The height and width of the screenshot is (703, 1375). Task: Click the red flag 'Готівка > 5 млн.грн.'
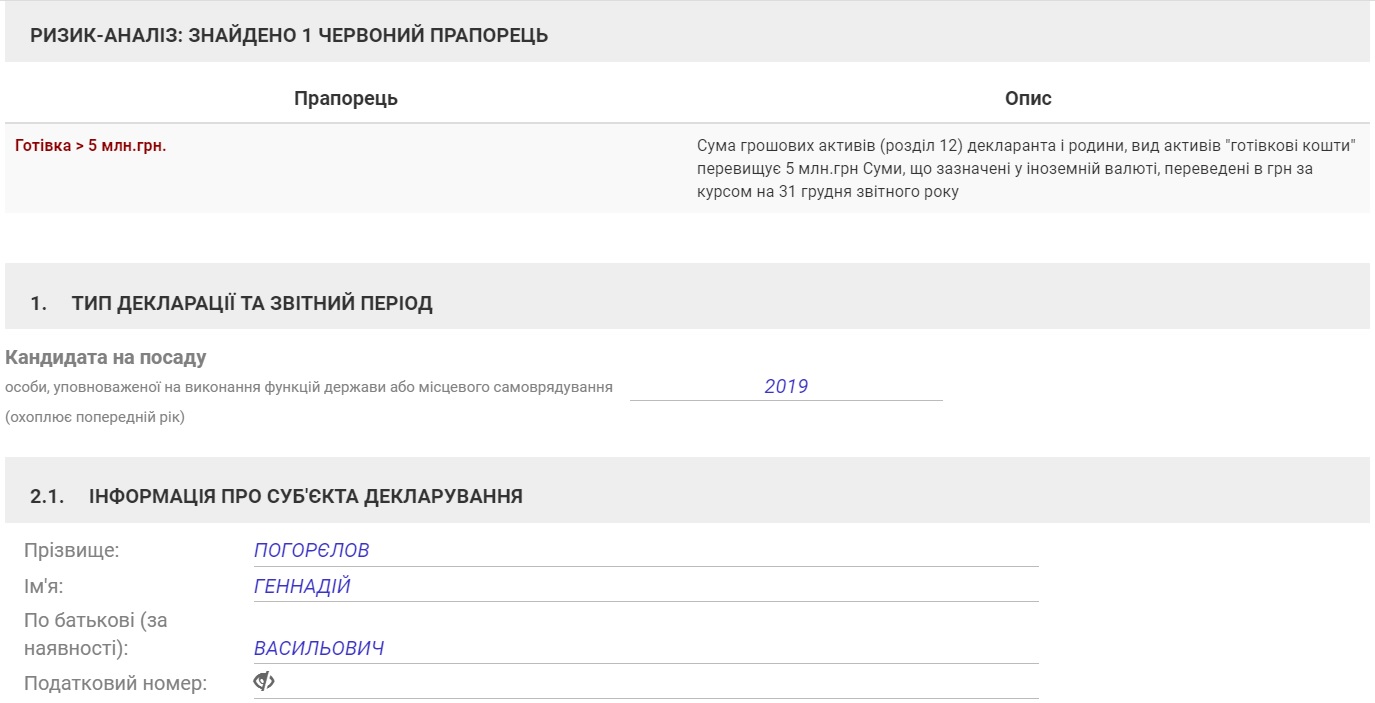[91, 146]
